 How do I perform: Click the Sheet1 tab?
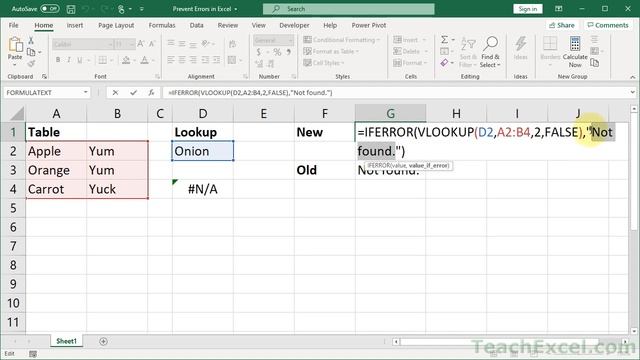click(x=66, y=341)
